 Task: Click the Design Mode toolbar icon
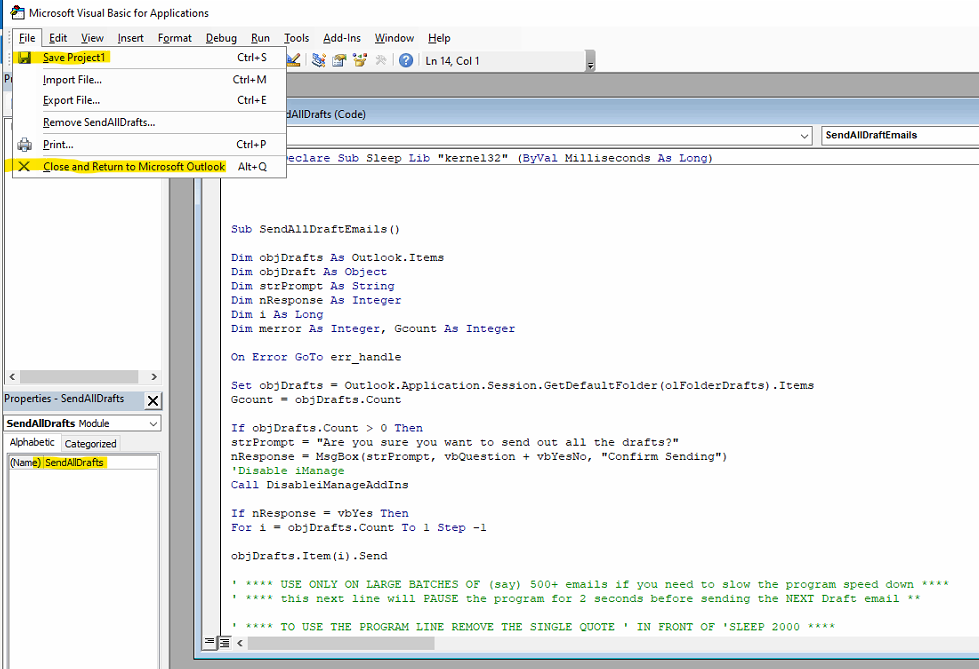pyautogui.click(x=295, y=60)
